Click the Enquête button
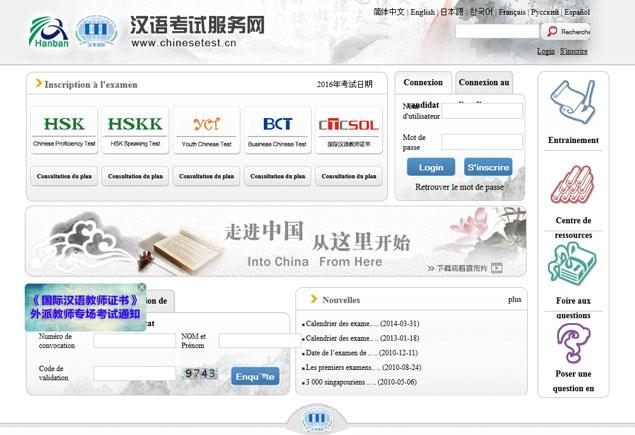Viewport: 635px width, 435px height. tap(255, 377)
